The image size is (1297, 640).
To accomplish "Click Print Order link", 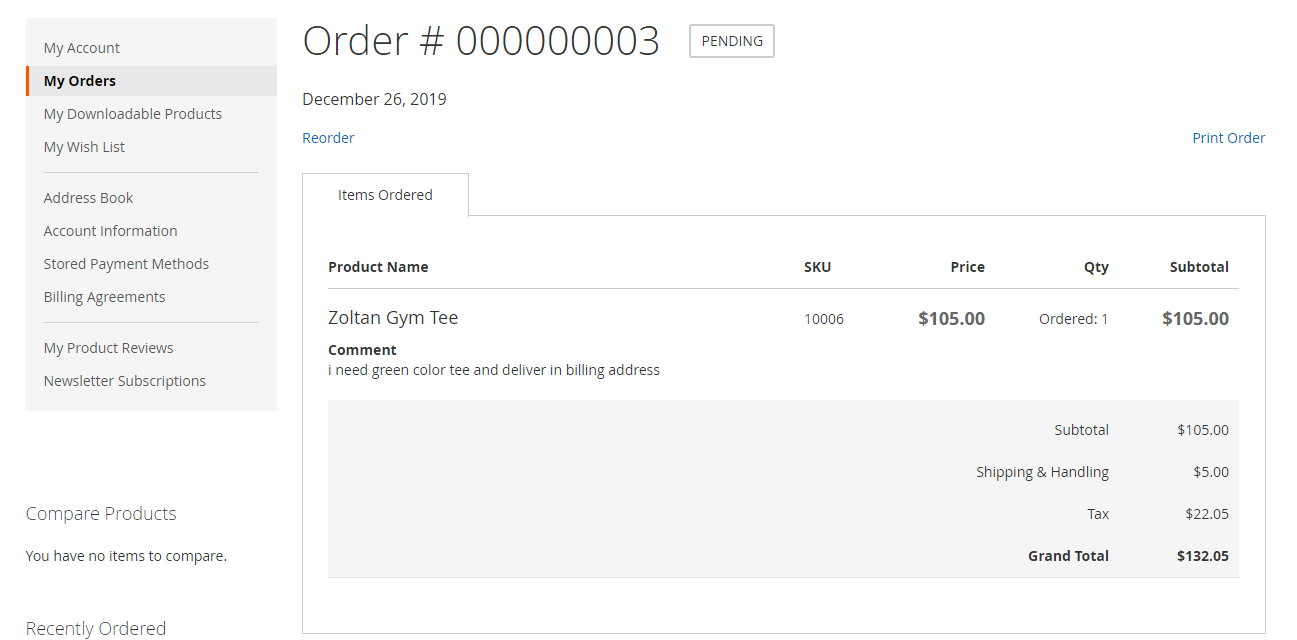I will tap(1228, 138).
